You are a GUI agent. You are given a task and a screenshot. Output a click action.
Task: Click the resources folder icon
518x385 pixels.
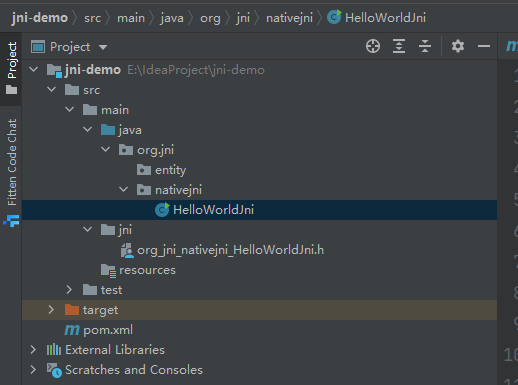tap(108, 270)
